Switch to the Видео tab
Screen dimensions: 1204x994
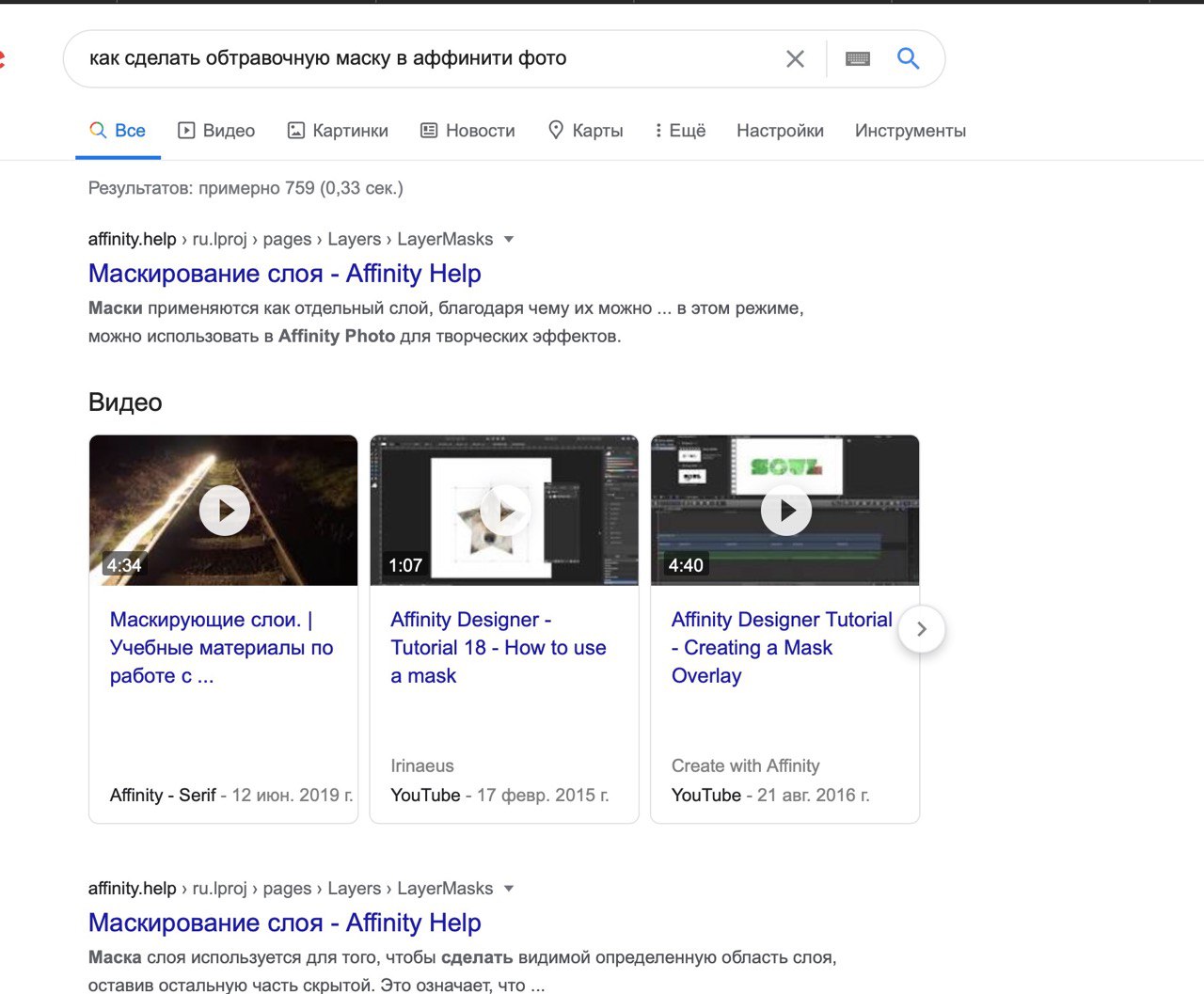coord(217,131)
